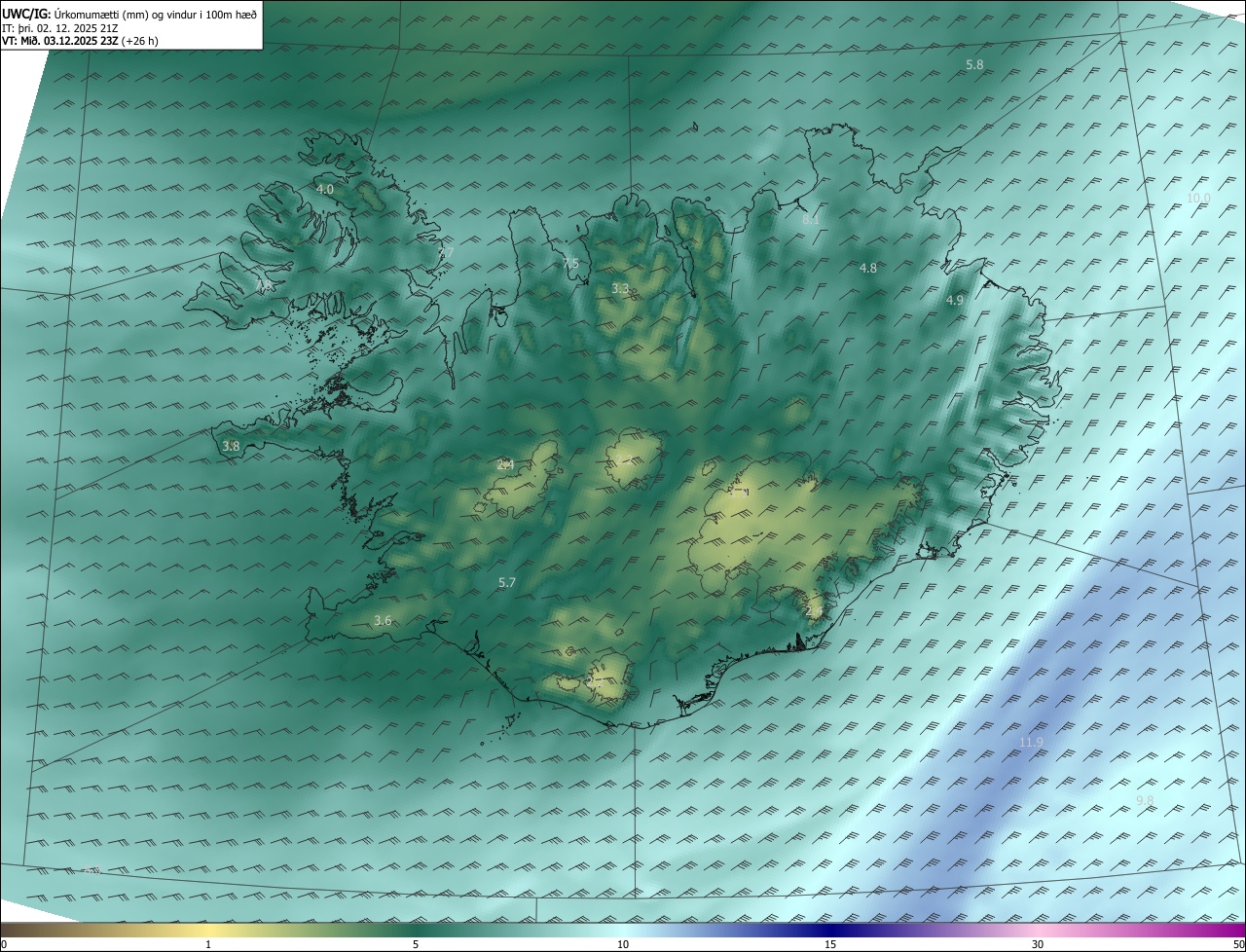Click the 50 tick on the color scale

pyautogui.click(x=1238, y=944)
